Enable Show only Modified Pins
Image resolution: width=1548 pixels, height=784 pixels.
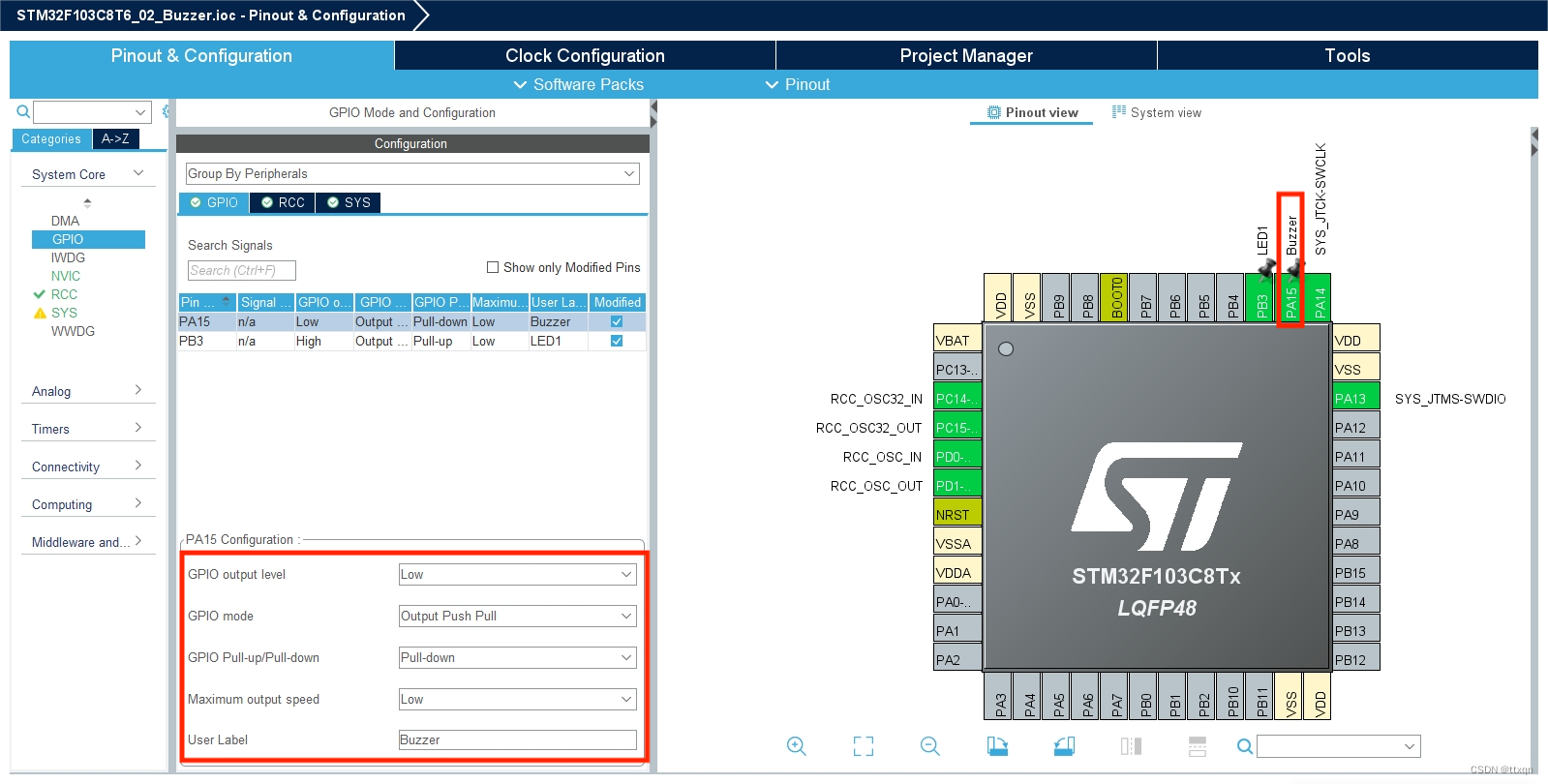[493, 267]
